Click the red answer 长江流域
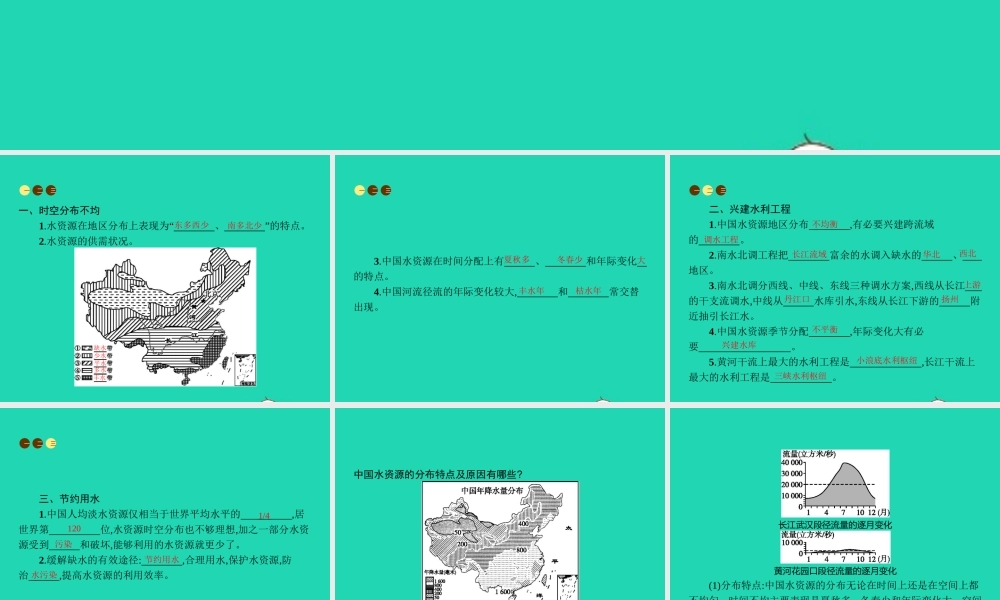The image size is (1000, 600). pyautogui.click(x=809, y=254)
